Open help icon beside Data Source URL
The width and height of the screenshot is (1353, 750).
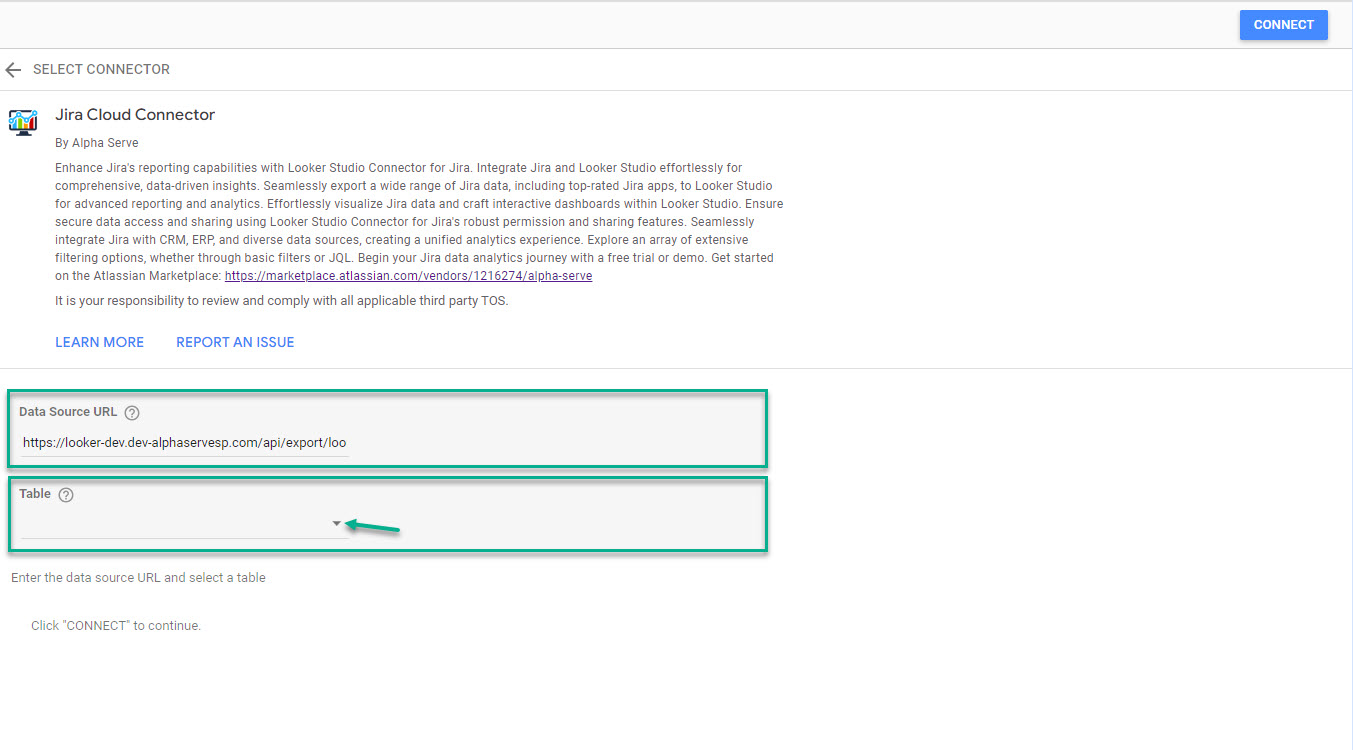point(132,412)
